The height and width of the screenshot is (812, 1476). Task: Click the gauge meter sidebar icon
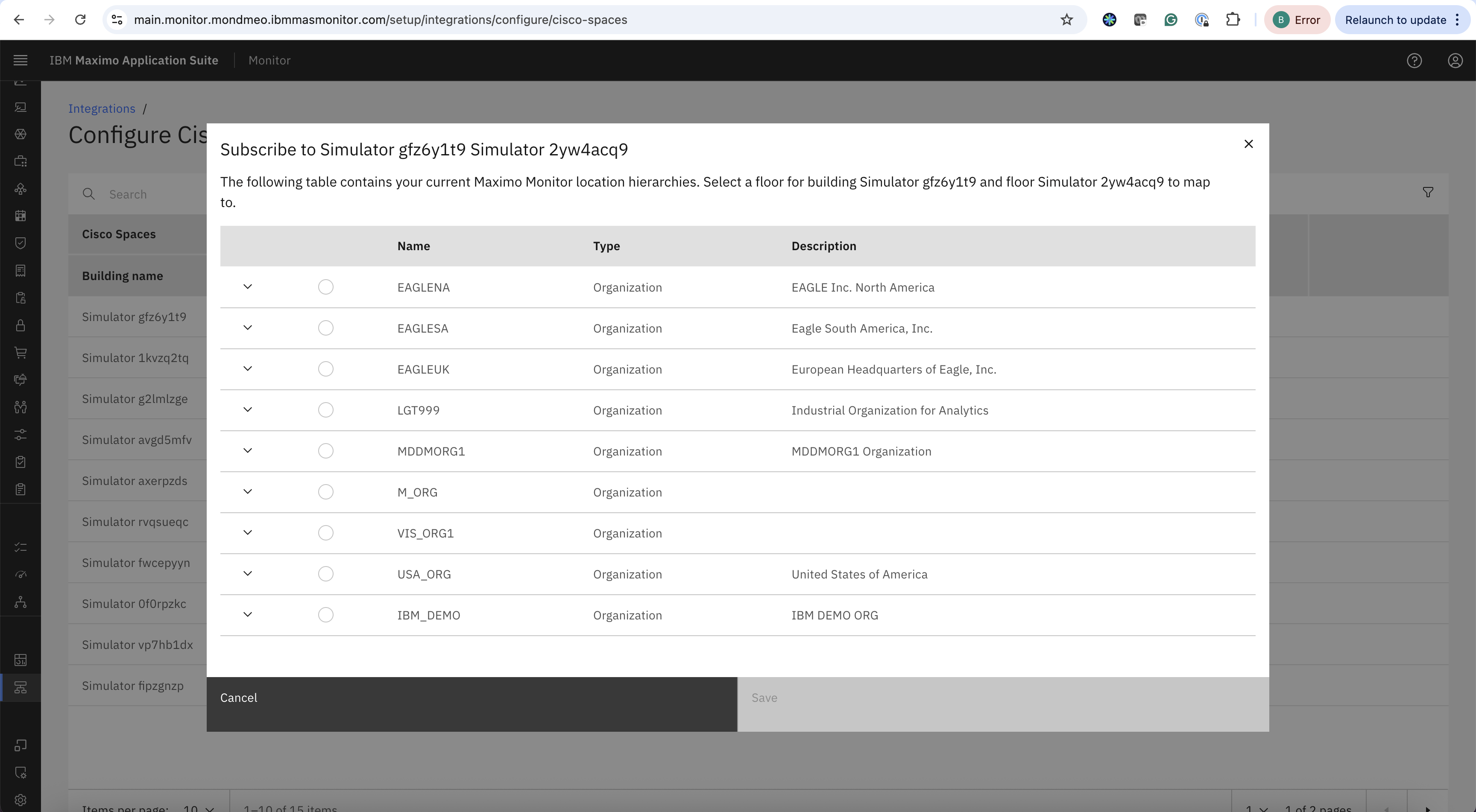[20, 575]
